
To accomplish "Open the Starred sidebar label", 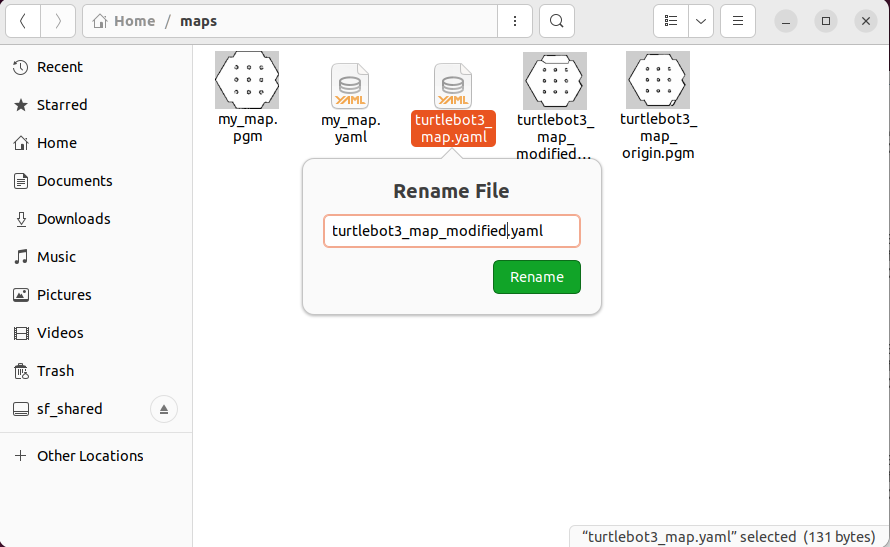I will pyautogui.click(x=62, y=105).
